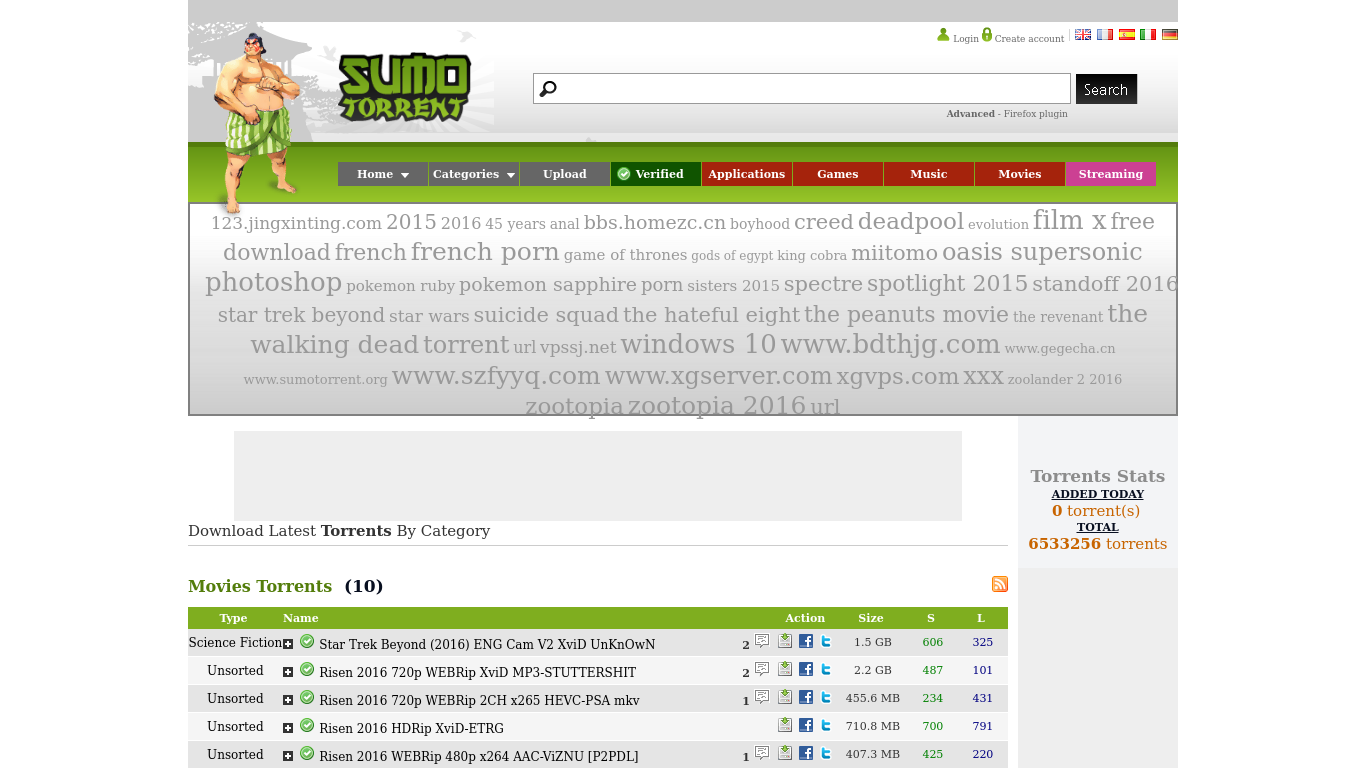This screenshot has width=1366, height=768.
Task: Tweet the Risen HEVC-PSA mkv torrent
Action: 826,697
